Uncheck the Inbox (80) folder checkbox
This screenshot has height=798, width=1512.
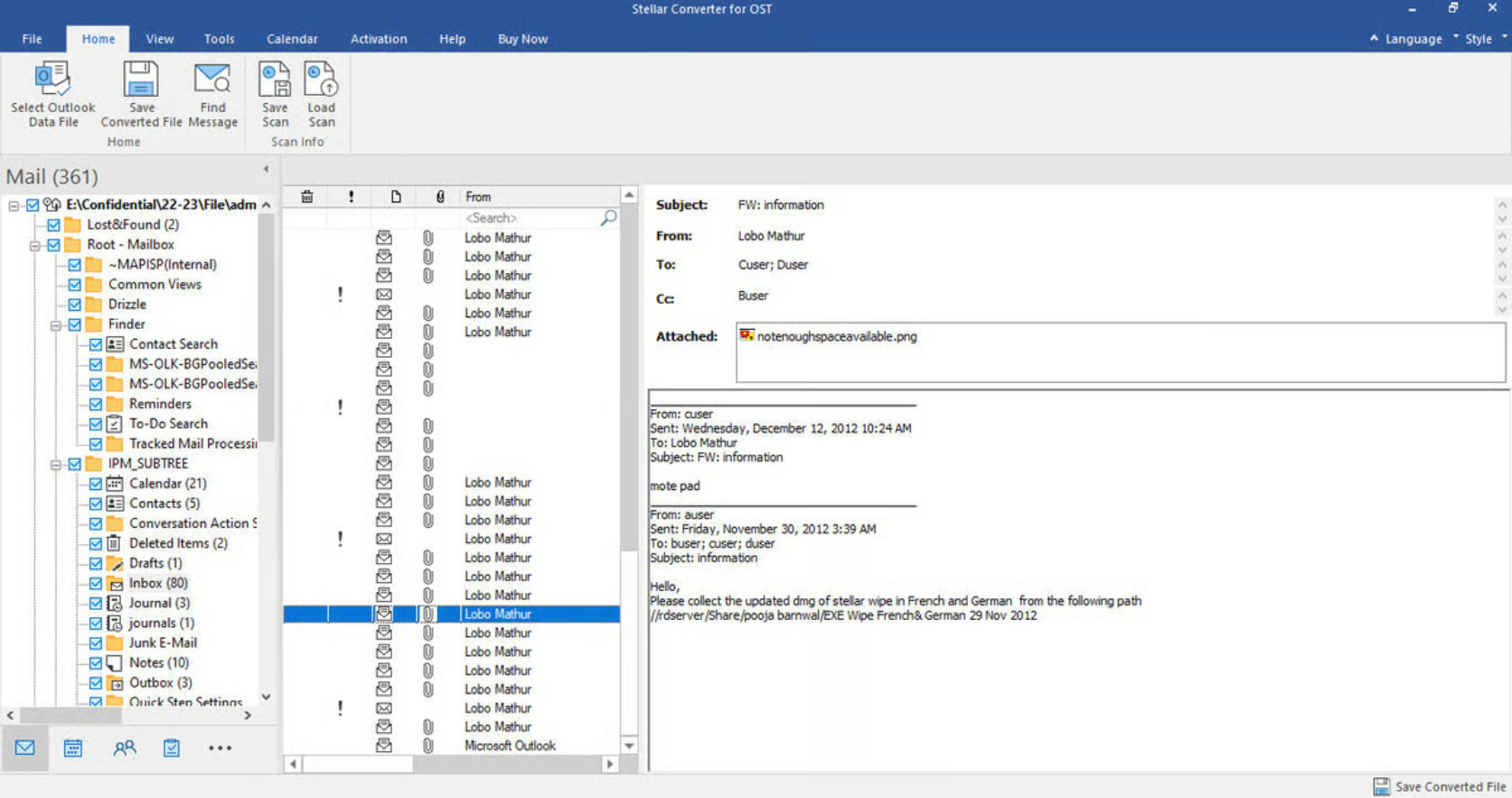pos(96,584)
